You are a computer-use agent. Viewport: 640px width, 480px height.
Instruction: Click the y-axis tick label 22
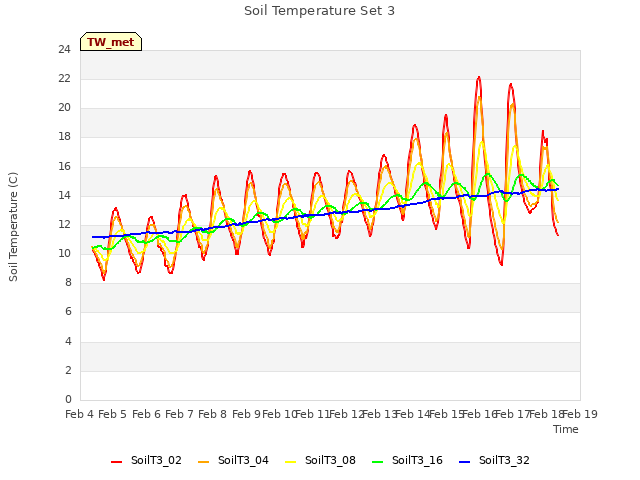pos(64,79)
